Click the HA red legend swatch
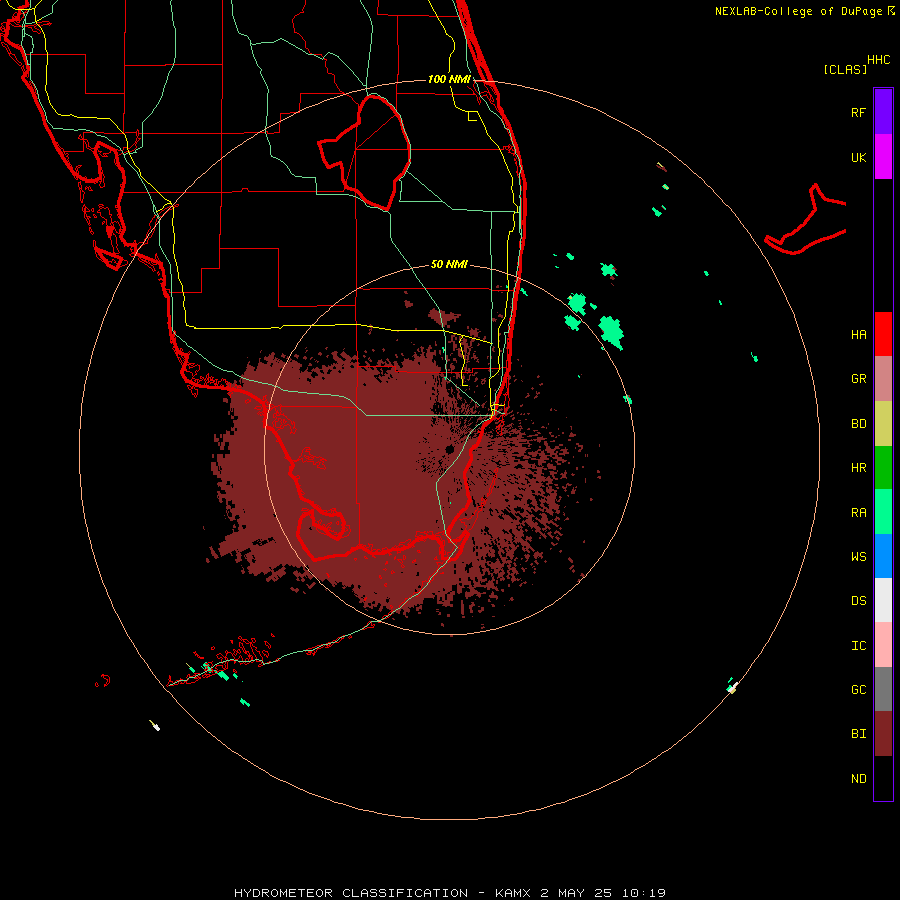Screen dimensions: 900x900 click(883, 334)
